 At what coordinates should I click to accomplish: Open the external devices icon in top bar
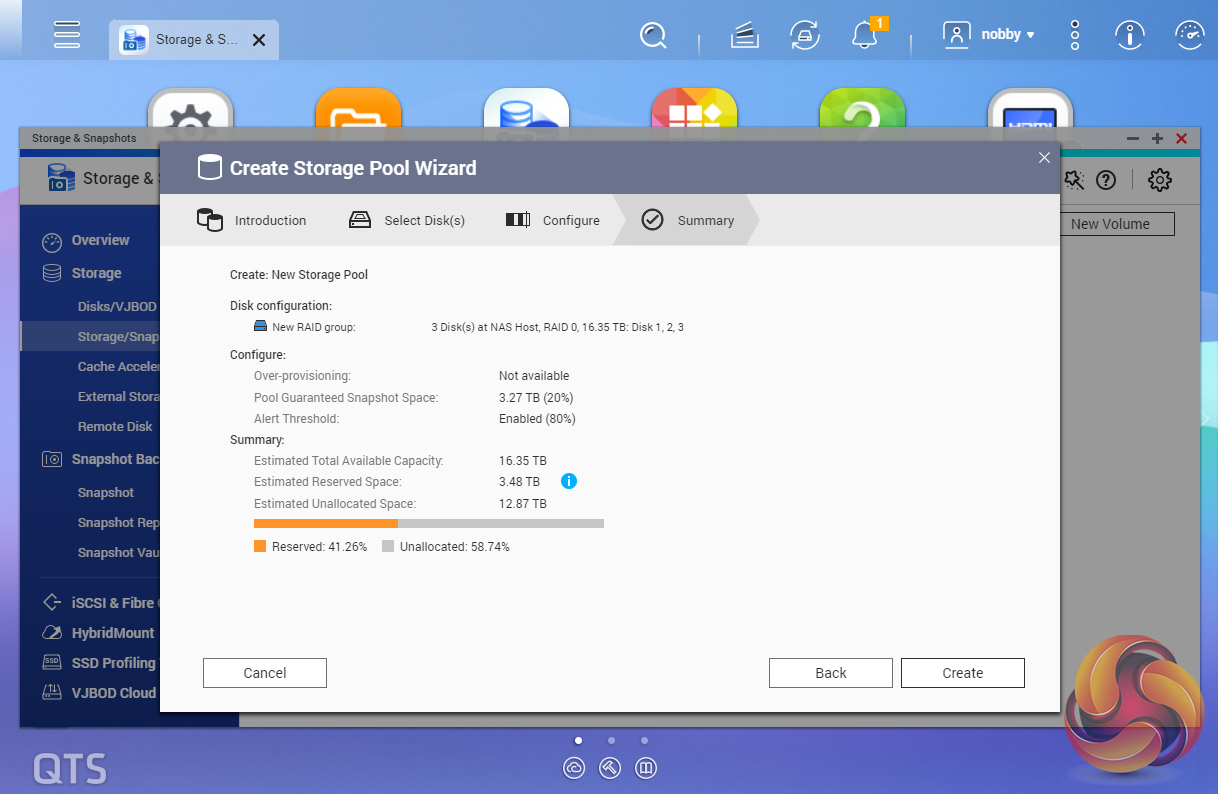[x=804, y=36]
